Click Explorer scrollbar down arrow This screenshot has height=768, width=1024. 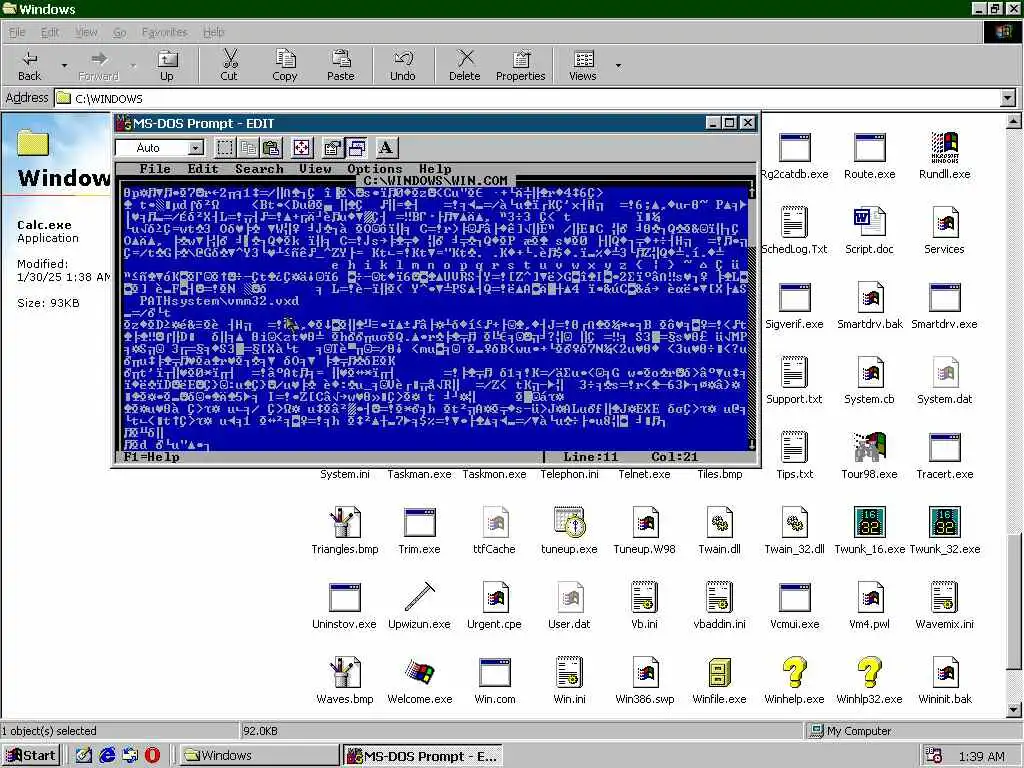[x=1014, y=710]
